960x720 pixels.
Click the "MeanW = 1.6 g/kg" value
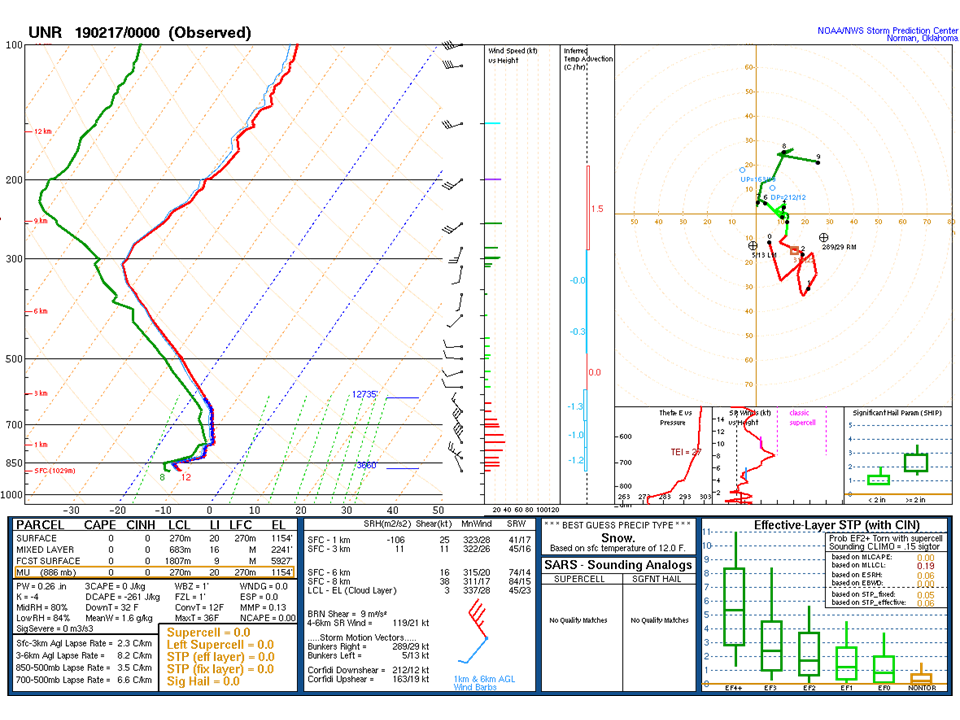[119, 618]
